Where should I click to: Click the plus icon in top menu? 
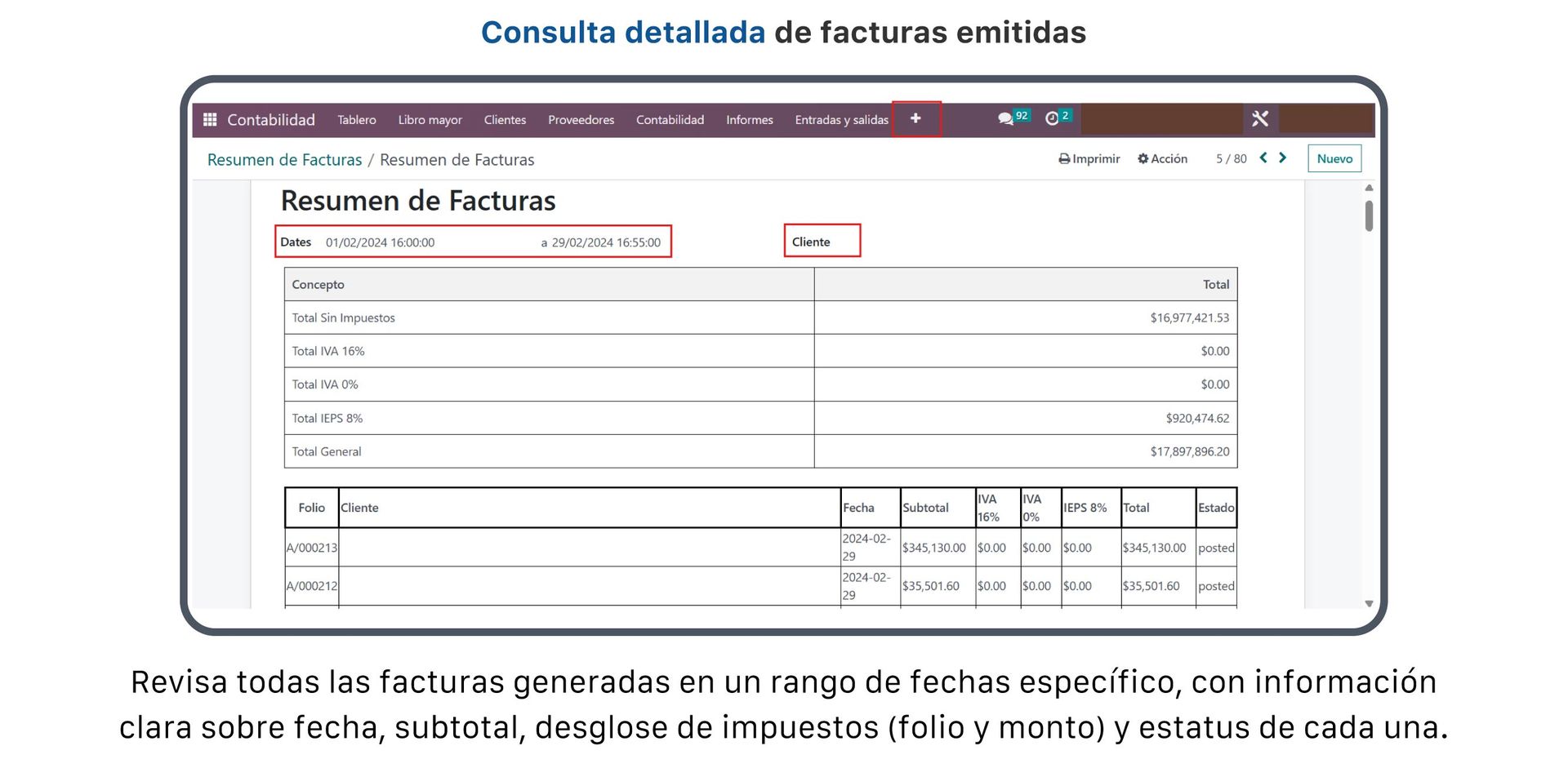pyautogui.click(x=915, y=118)
